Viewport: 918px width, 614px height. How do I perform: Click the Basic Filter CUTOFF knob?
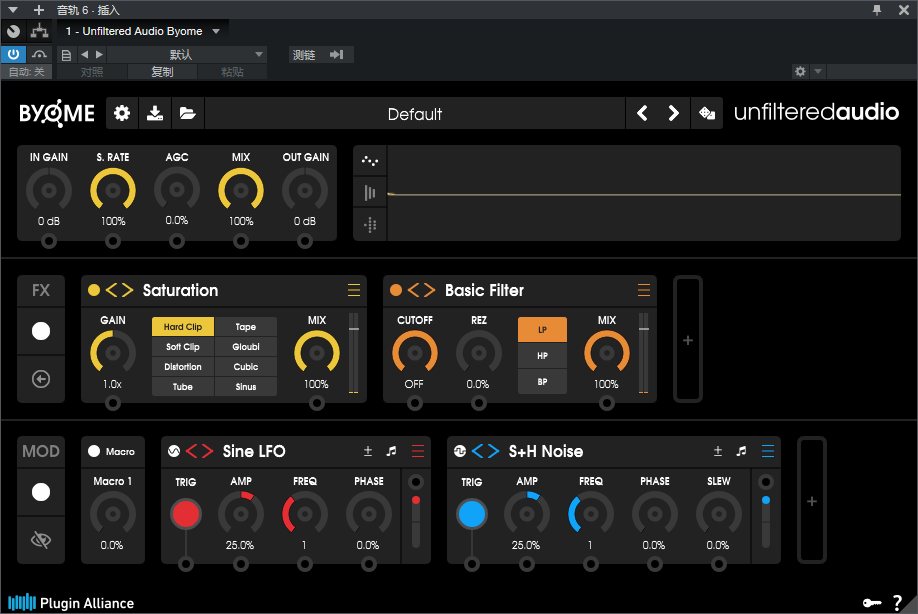[415, 353]
